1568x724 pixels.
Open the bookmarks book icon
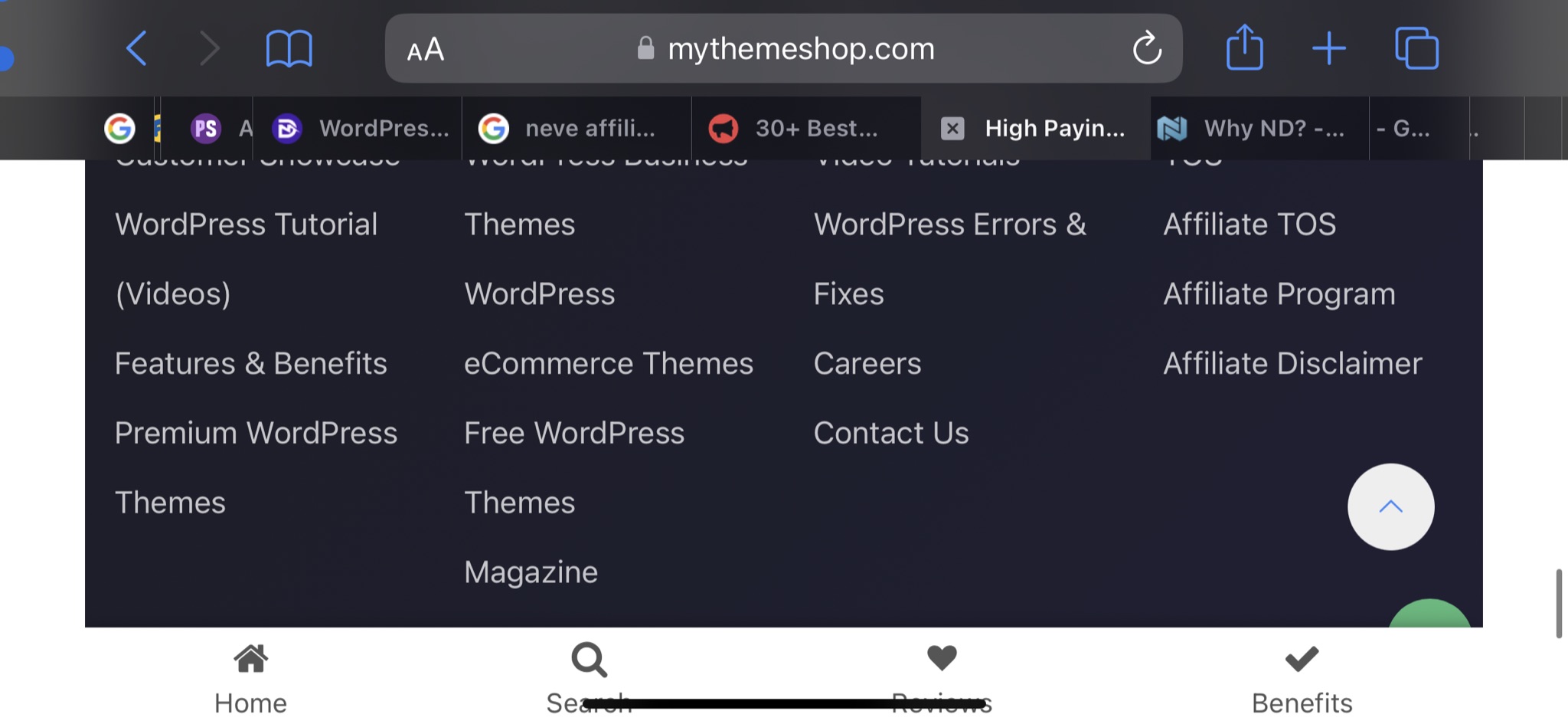pos(289,49)
